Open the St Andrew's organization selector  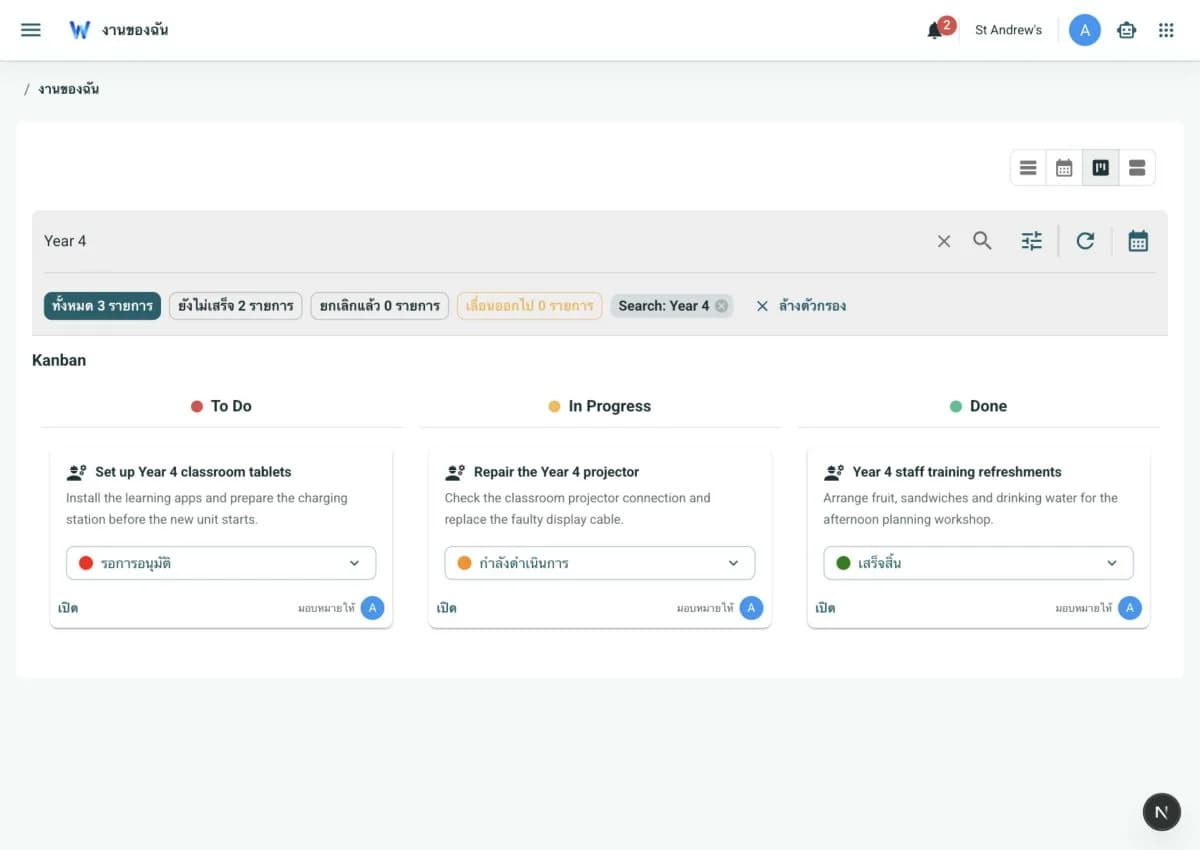point(1008,30)
